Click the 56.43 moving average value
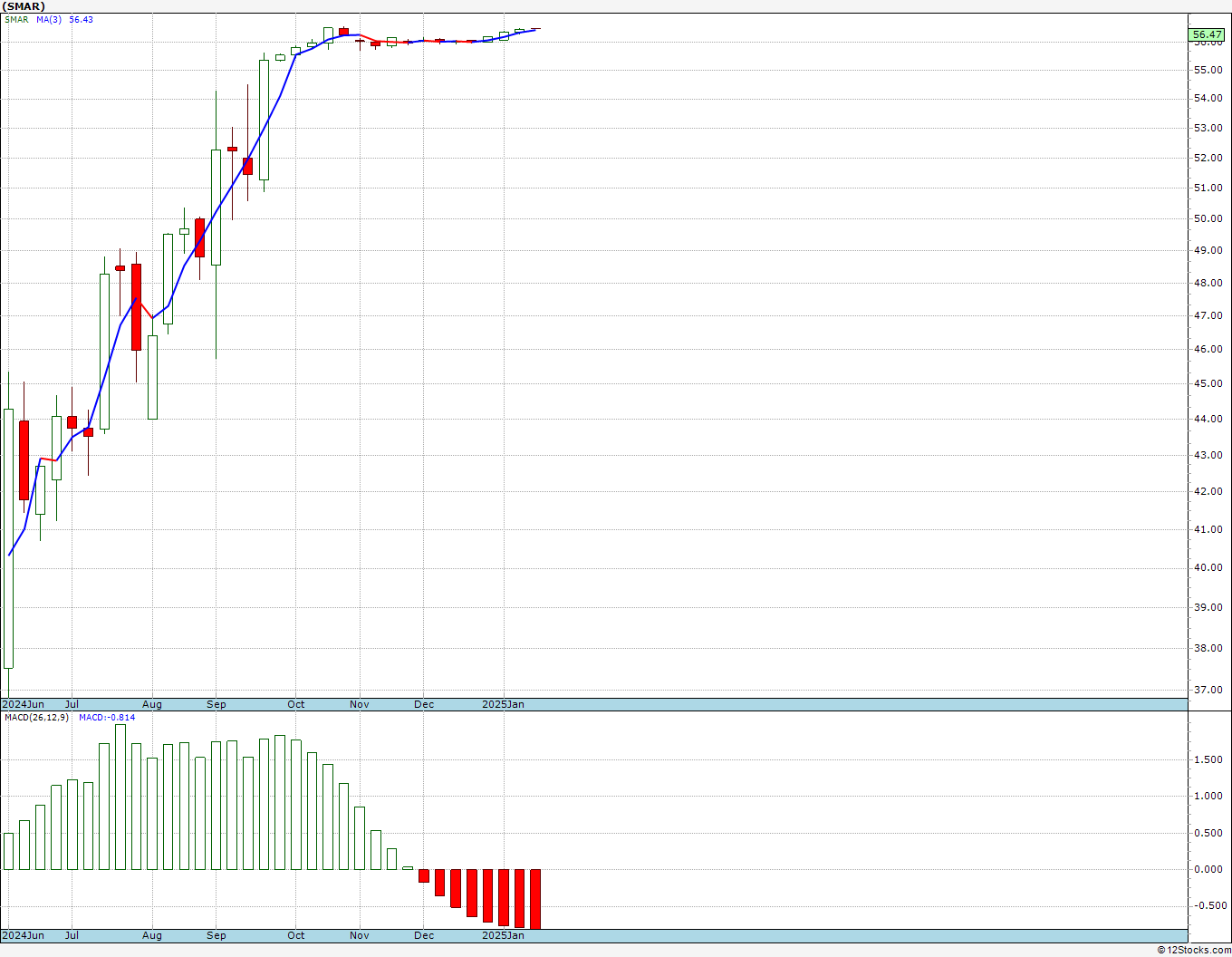 pos(81,19)
